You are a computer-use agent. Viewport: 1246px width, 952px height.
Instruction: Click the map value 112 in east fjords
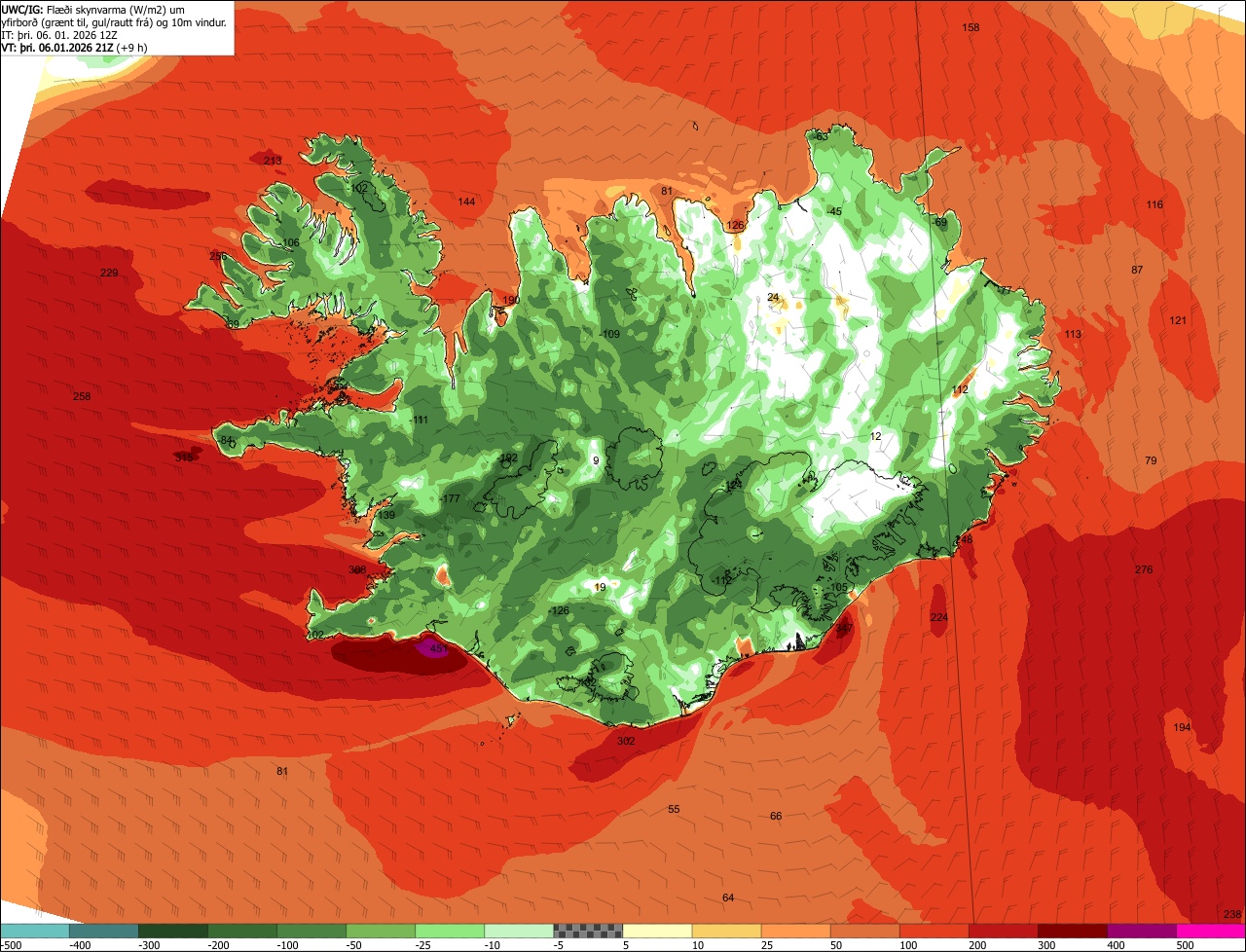tap(961, 389)
